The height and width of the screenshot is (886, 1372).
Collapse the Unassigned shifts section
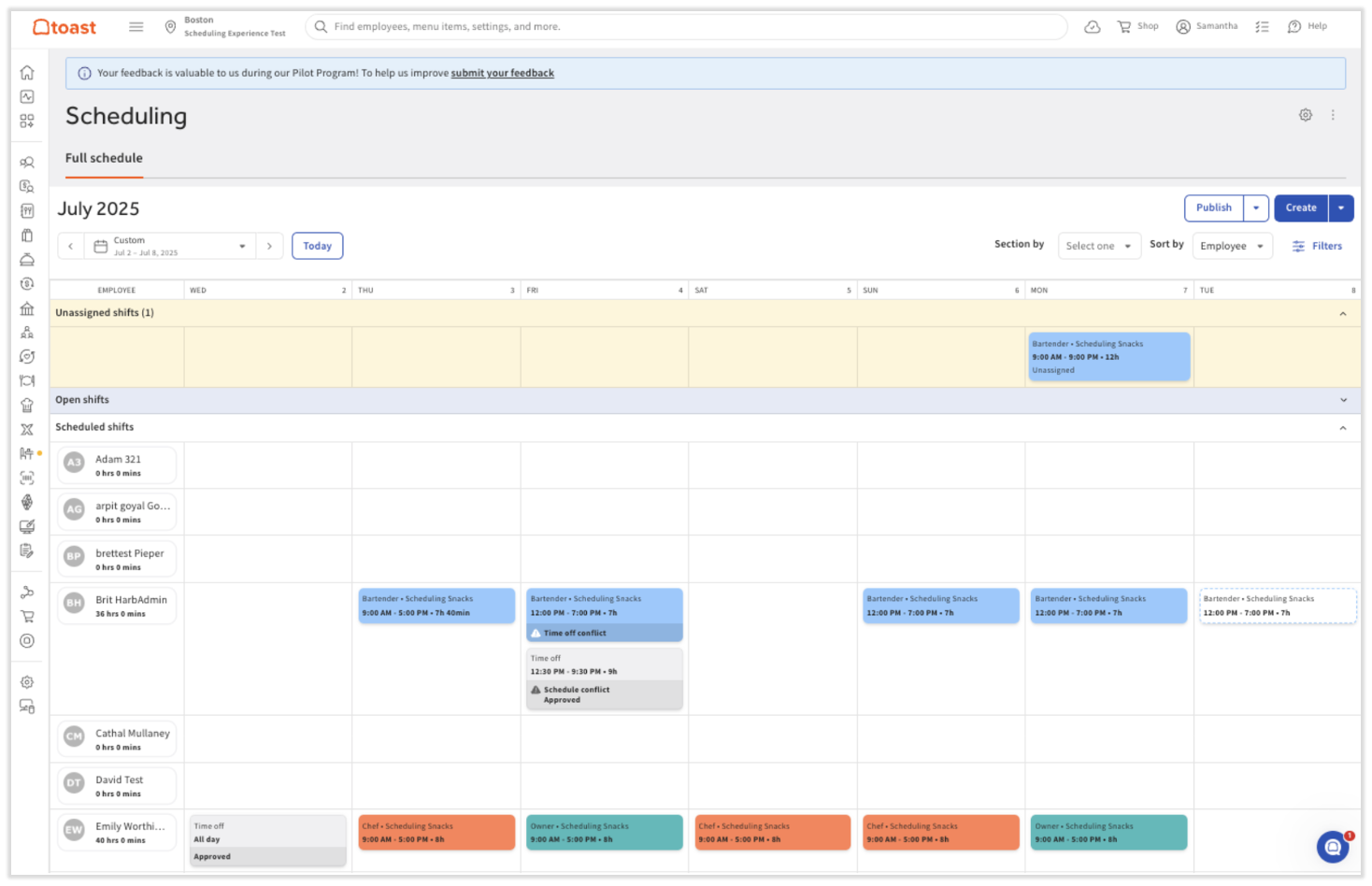[1343, 312]
